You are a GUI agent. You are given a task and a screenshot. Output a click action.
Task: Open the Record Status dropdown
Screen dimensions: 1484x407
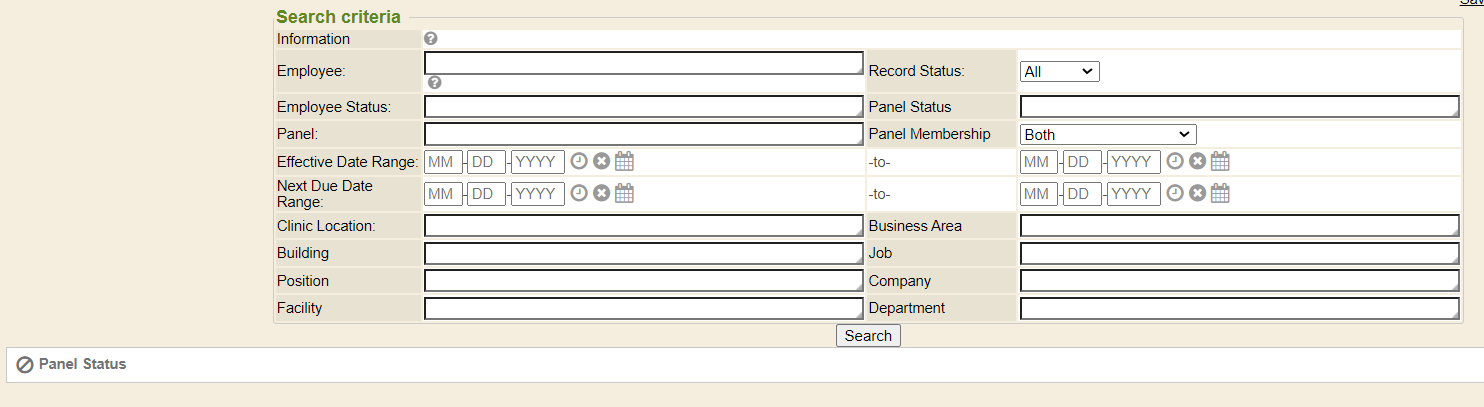[x=1059, y=72]
